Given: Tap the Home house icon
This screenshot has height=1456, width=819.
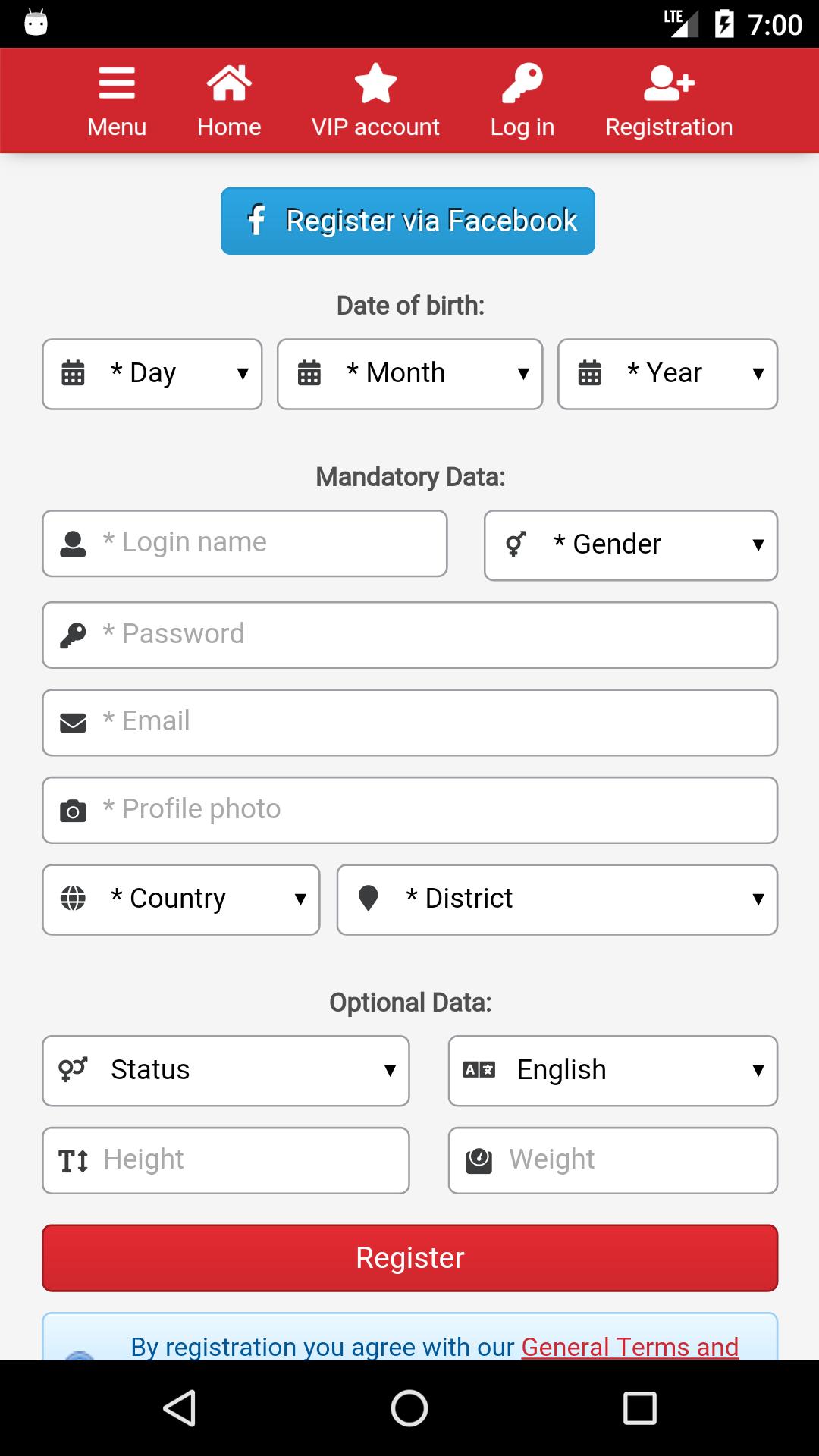Looking at the screenshot, I should click(229, 83).
